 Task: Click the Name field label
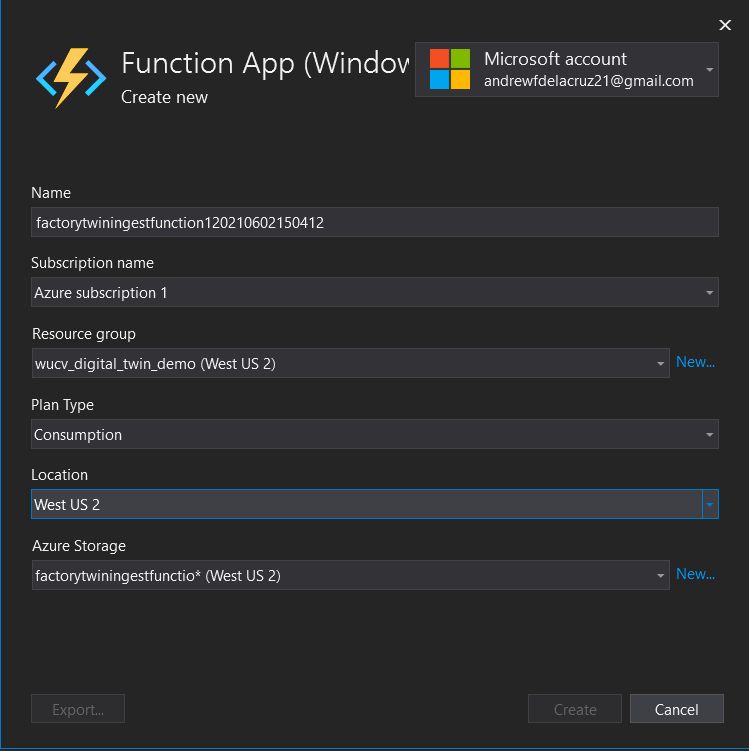pos(51,193)
